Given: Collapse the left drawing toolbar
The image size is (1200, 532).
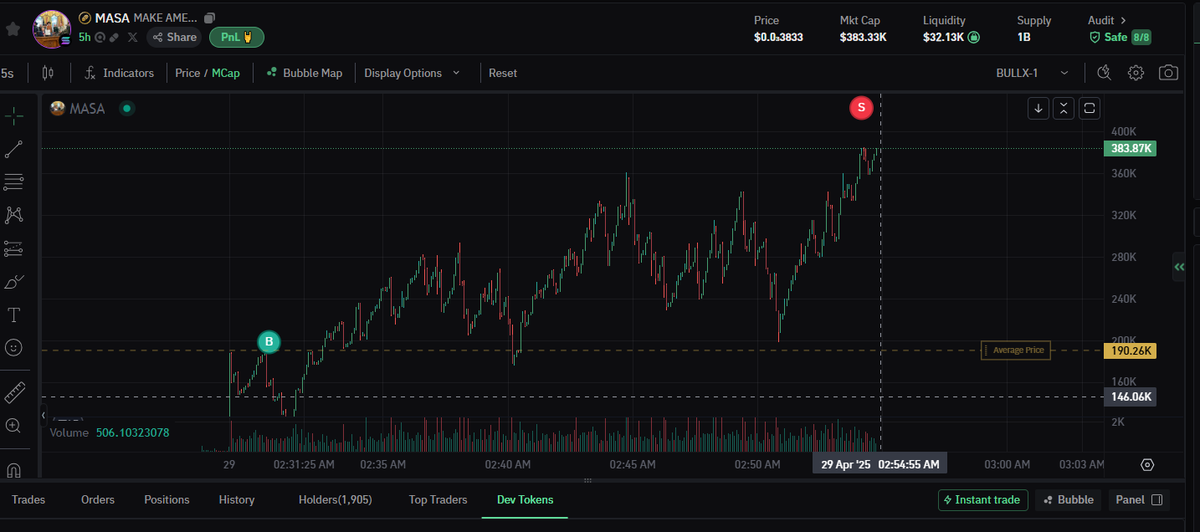Looking at the screenshot, I should coord(44,415).
